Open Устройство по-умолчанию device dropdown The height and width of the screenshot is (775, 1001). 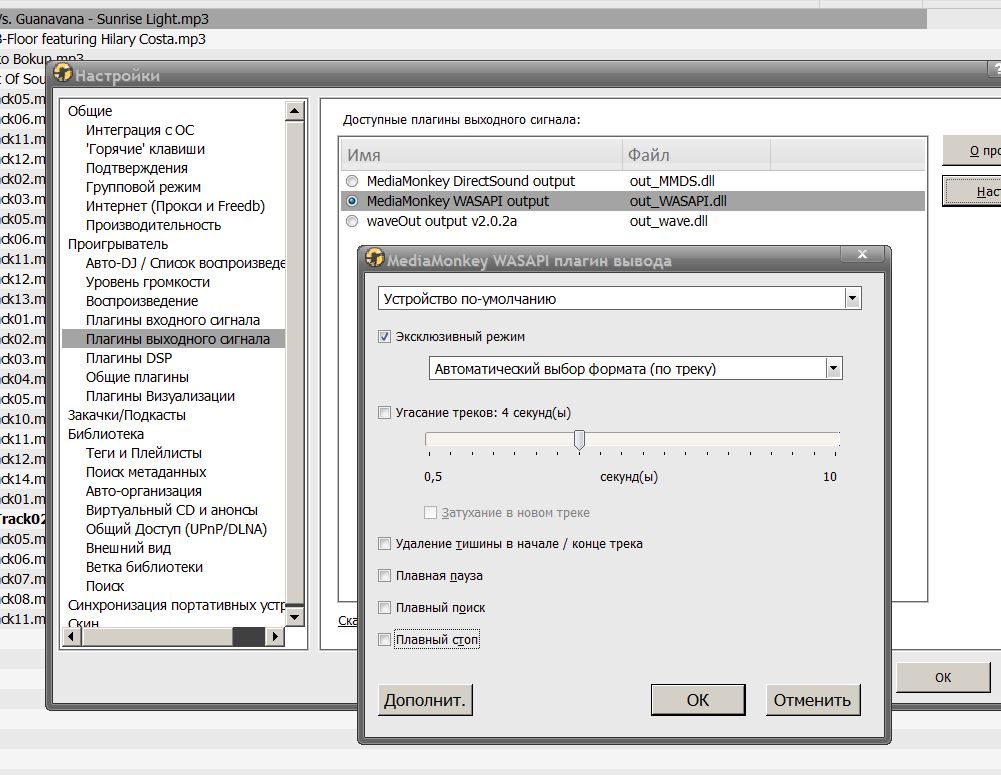coord(852,299)
